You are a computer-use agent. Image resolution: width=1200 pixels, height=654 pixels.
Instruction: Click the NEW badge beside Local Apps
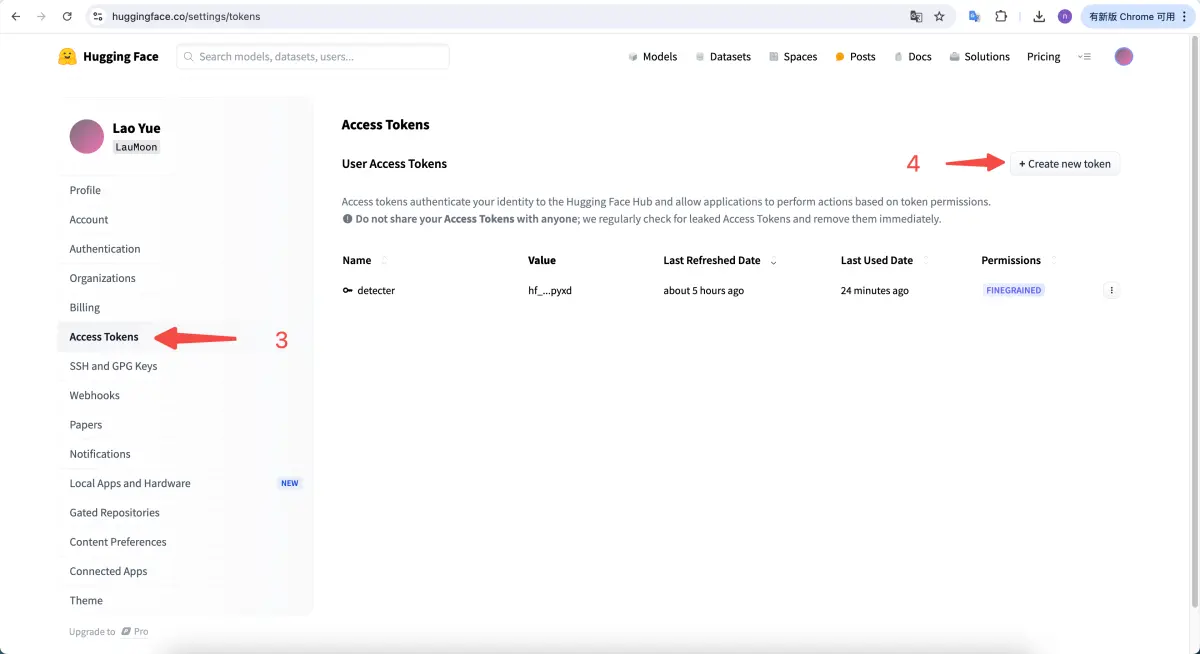290,483
